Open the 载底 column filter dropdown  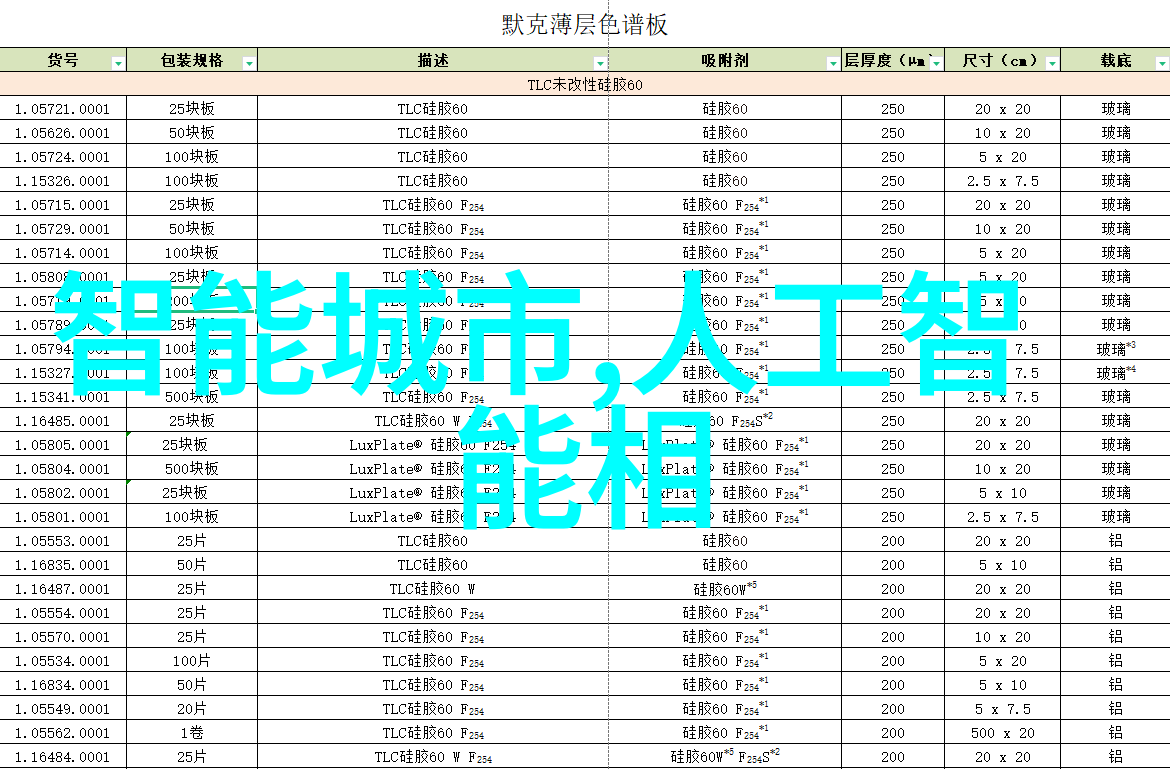[x=1160, y=63]
